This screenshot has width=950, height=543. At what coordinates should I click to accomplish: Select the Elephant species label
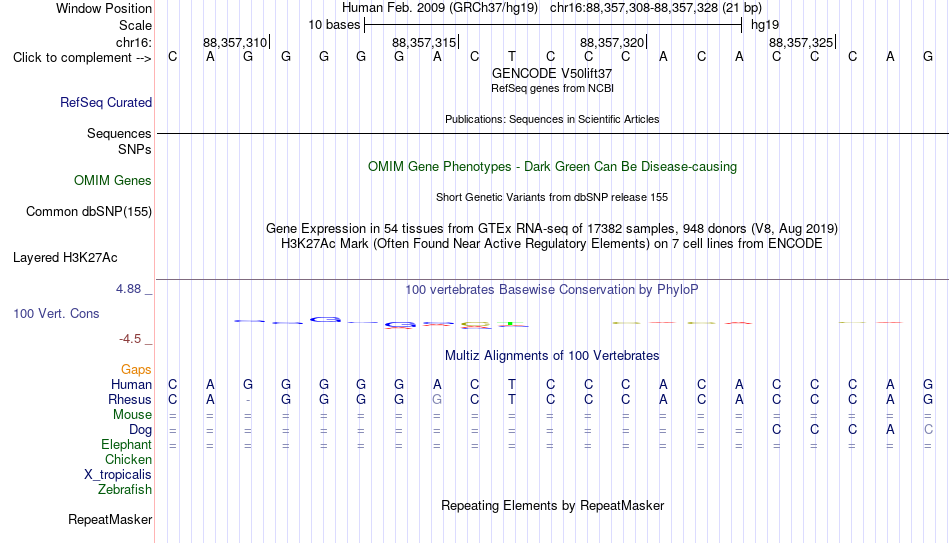[127, 445]
